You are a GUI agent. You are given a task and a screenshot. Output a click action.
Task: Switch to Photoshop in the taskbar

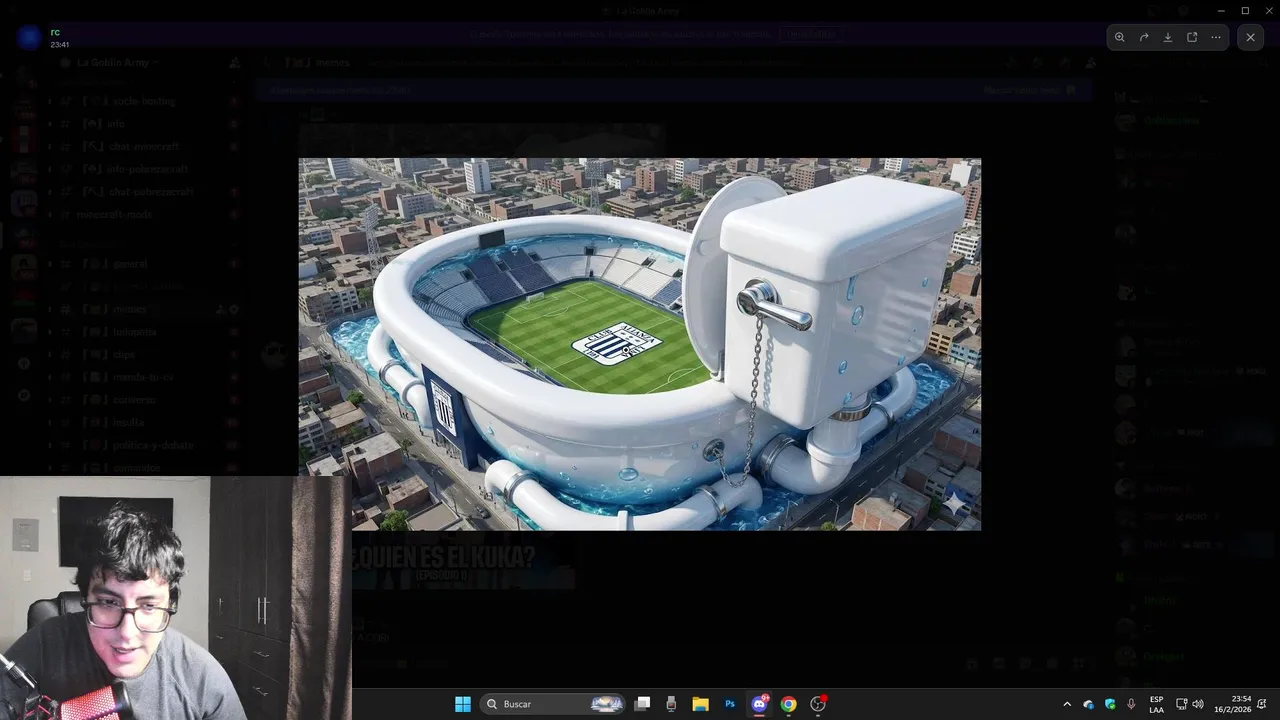[730, 704]
